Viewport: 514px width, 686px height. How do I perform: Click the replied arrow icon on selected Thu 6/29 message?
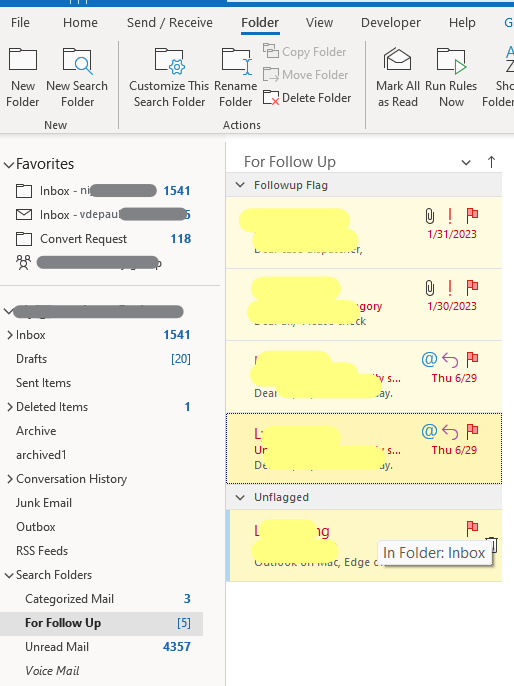click(x=450, y=432)
